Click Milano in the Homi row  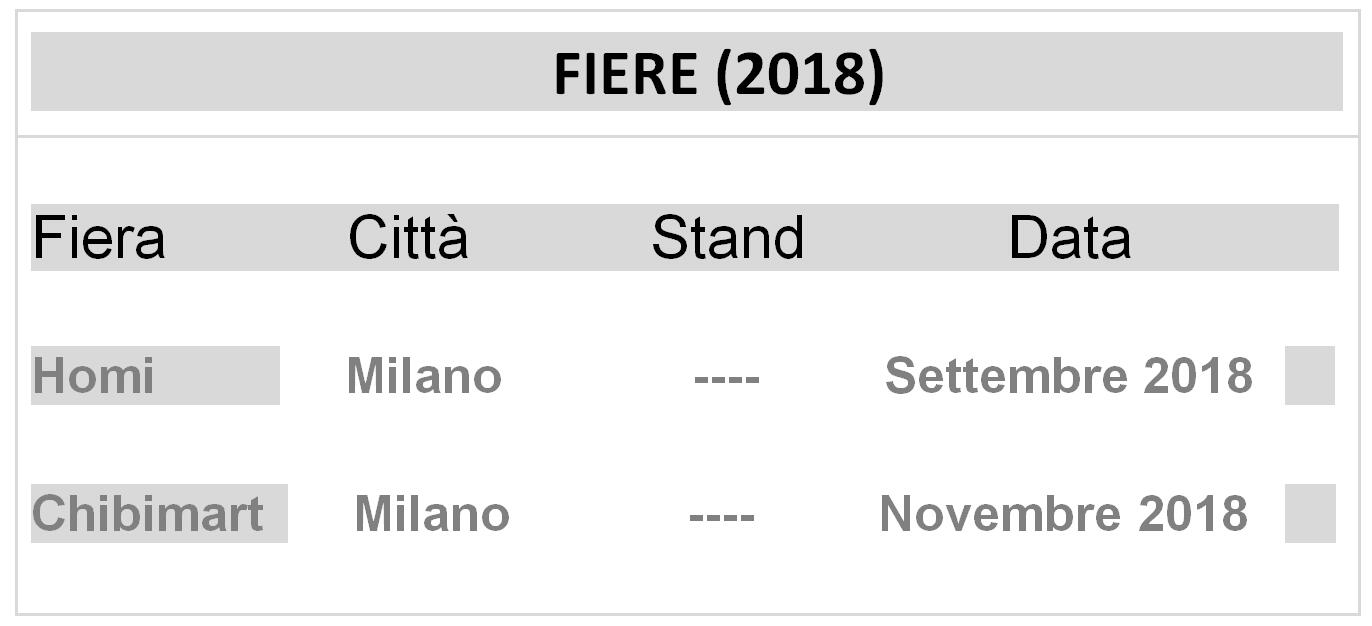pyautogui.click(x=424, y=376)
